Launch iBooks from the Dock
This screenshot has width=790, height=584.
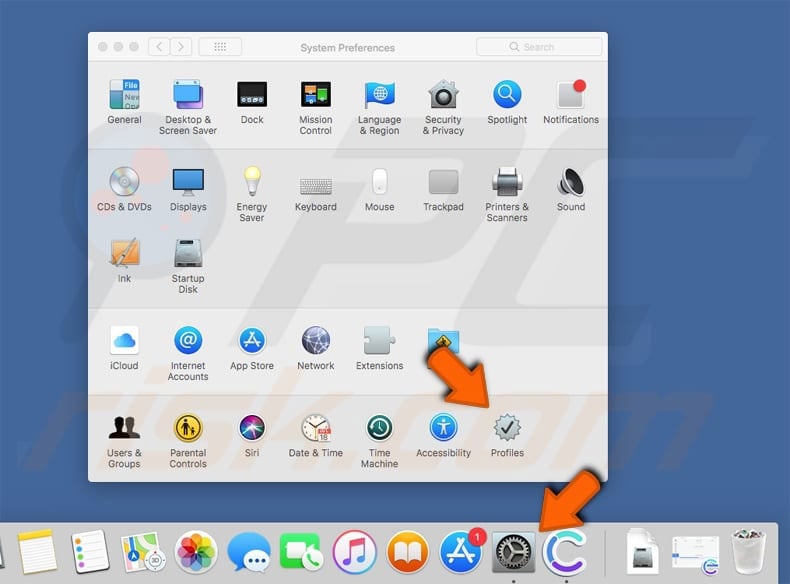tap(408, 552)
